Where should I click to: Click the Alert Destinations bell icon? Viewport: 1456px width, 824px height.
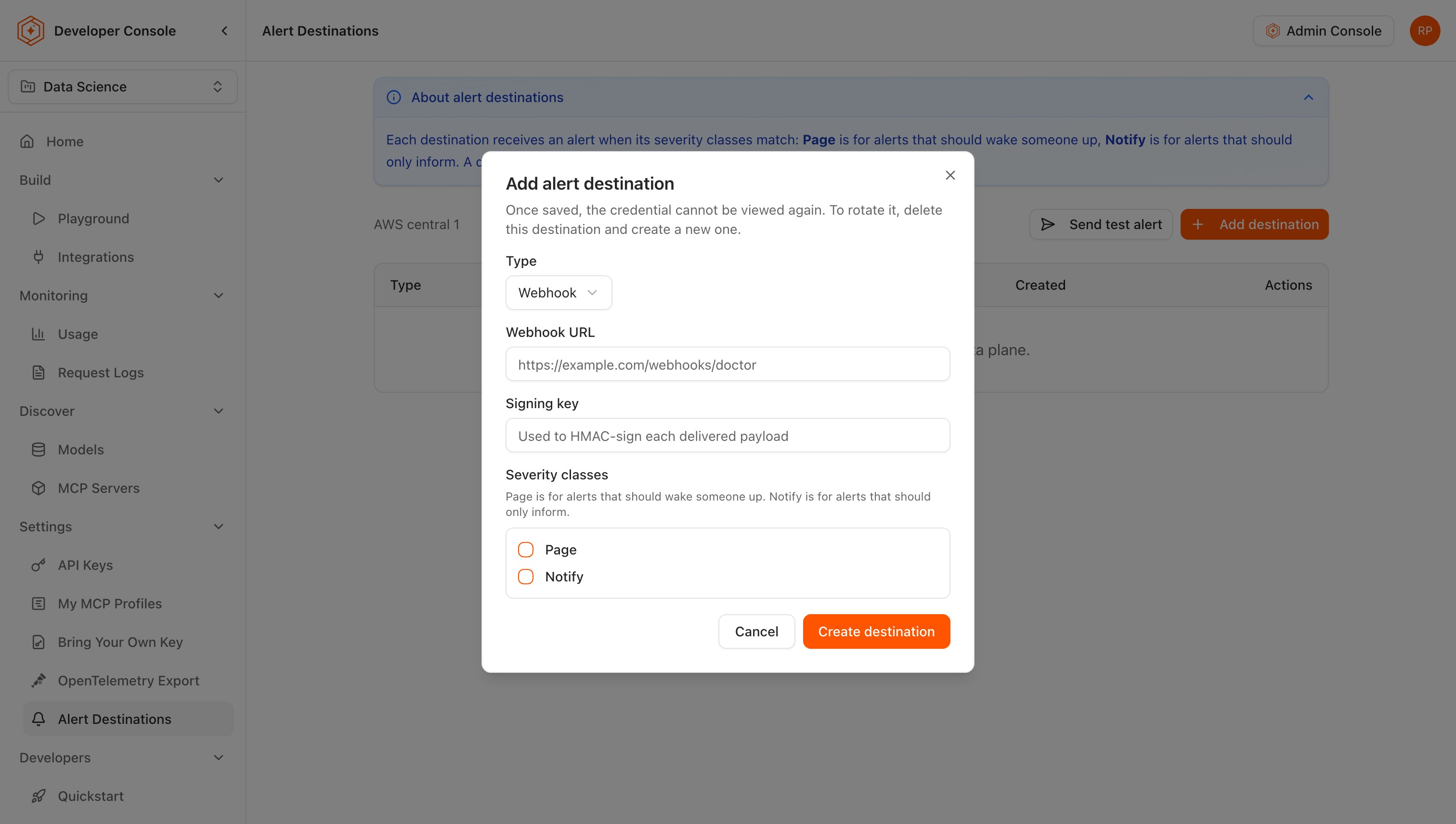coord(39,719)
